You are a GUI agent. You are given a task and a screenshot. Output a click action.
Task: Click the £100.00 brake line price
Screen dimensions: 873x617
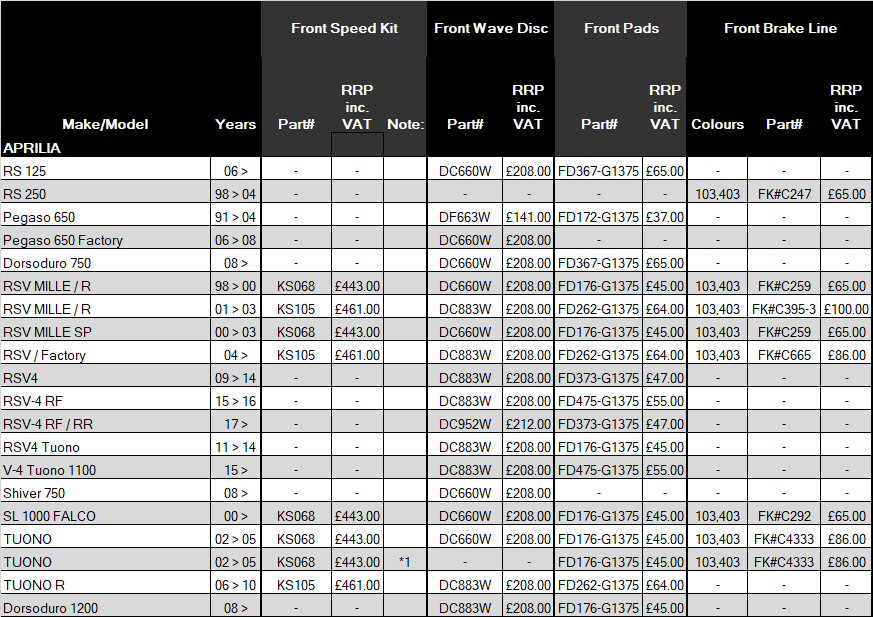pyautogui.click(x=847, y=309)
